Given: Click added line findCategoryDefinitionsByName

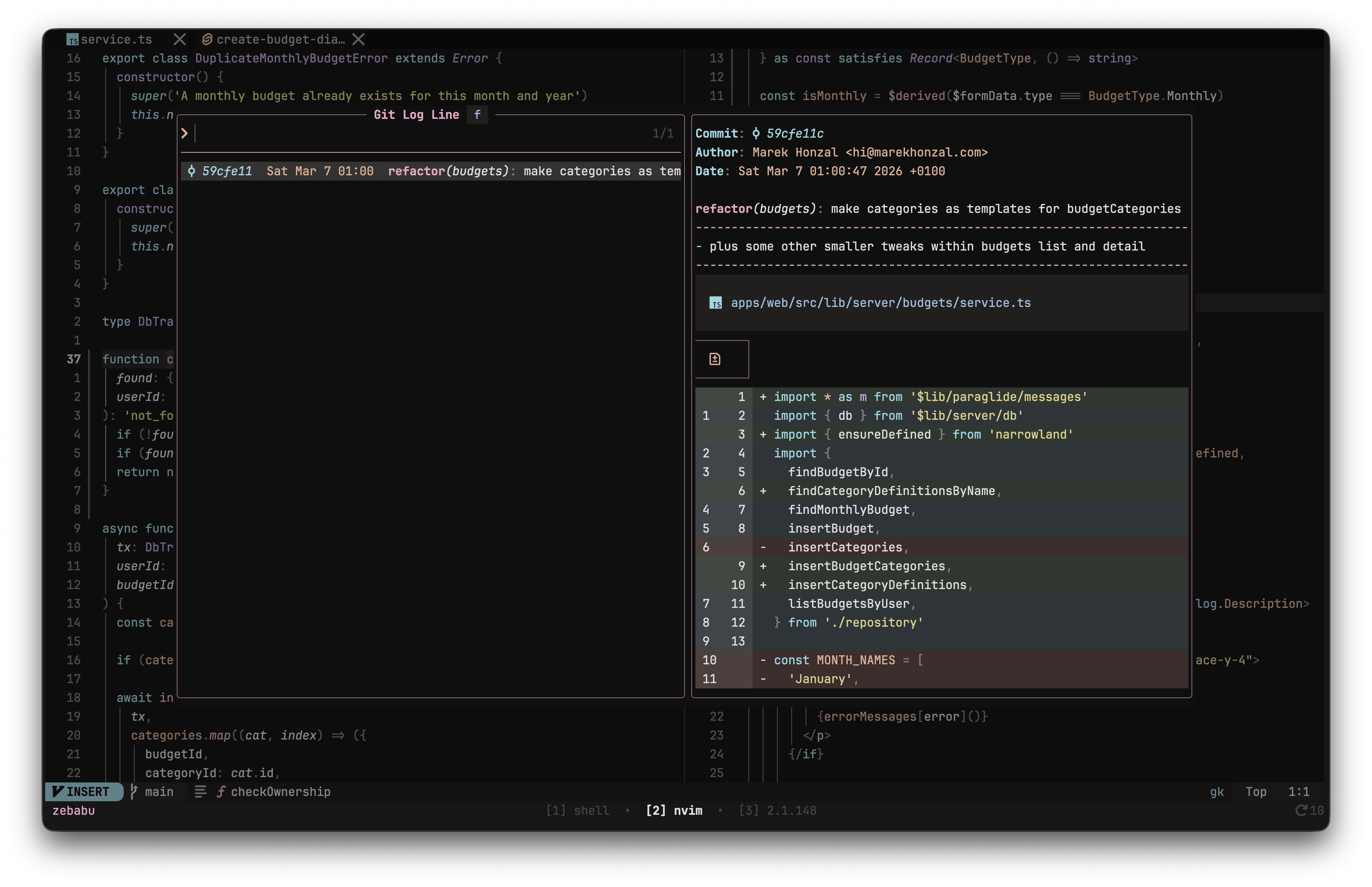Looking at the screenshot, I should (941, 491).
